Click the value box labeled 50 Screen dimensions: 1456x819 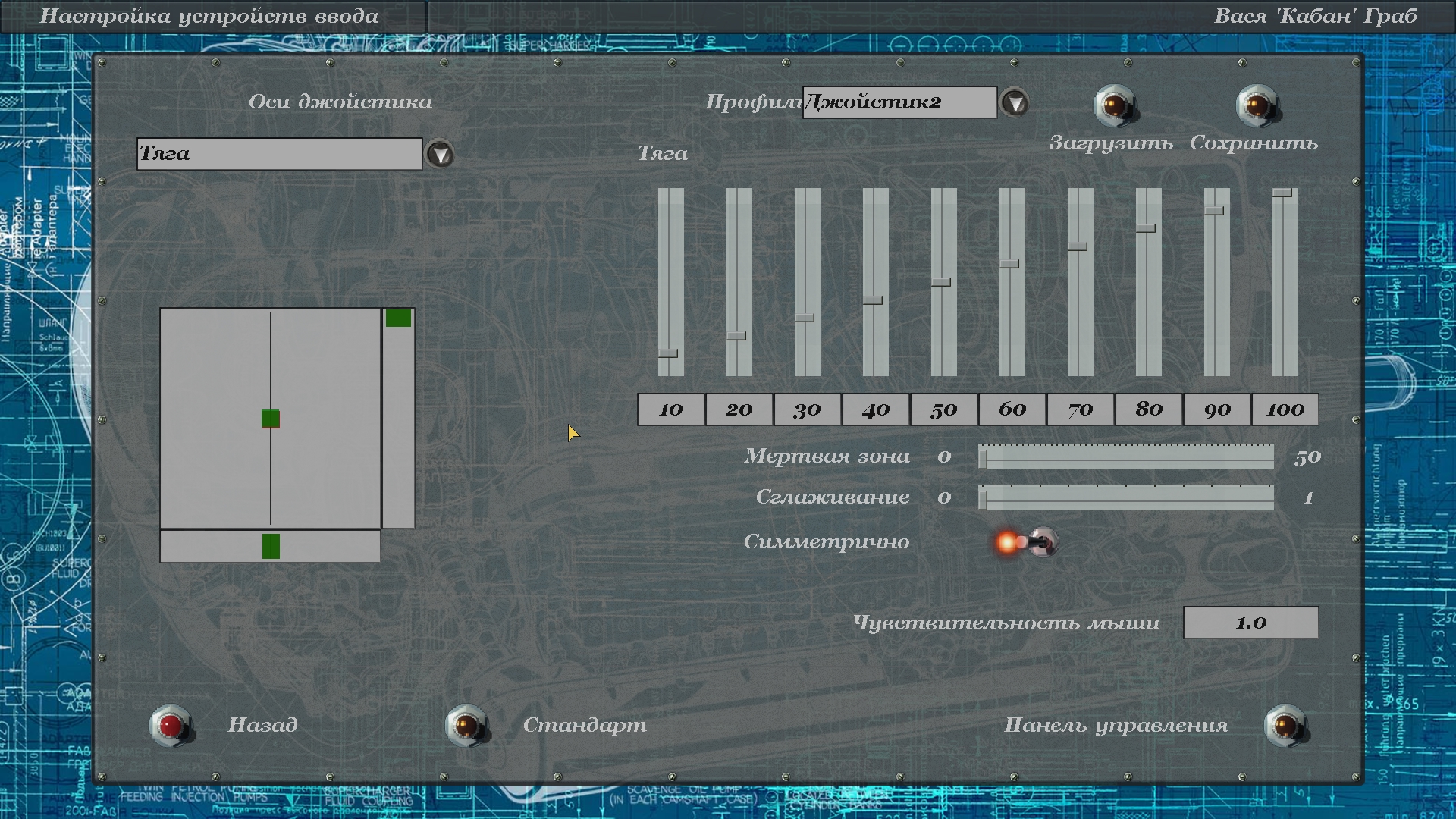coord(943,409)
